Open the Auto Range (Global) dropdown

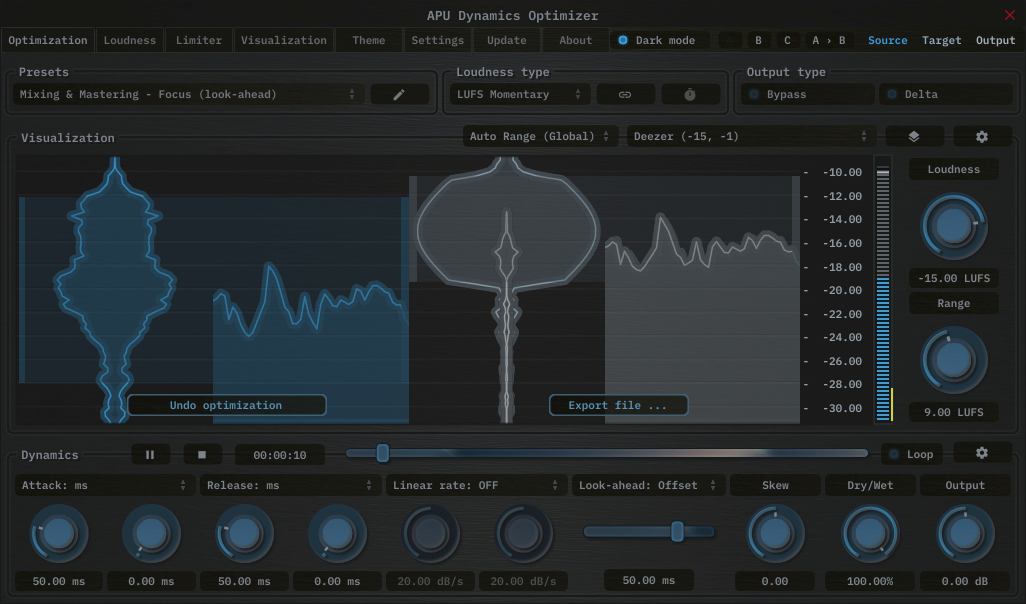(540, 136)
